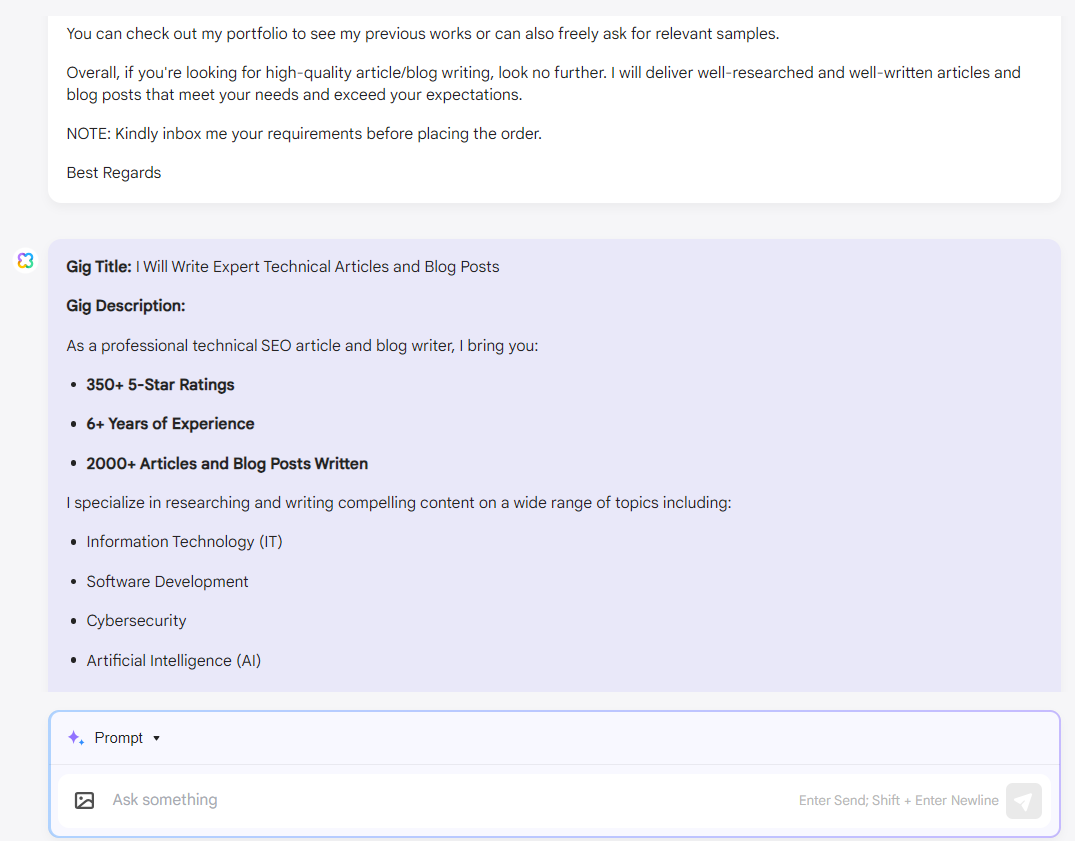The height and width of the screenshot is (841, 1075).
Task: Click the Cybersecurity list item
Action: [x=136, y=620]
